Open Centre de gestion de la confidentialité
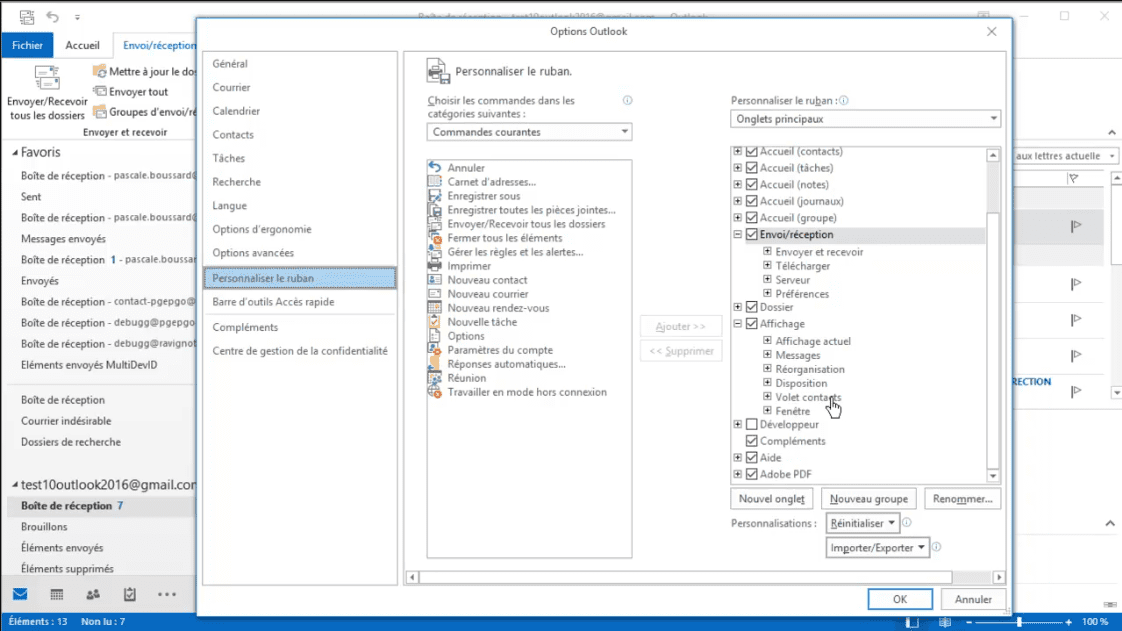 pyautogui.click(x=300, y=351)
